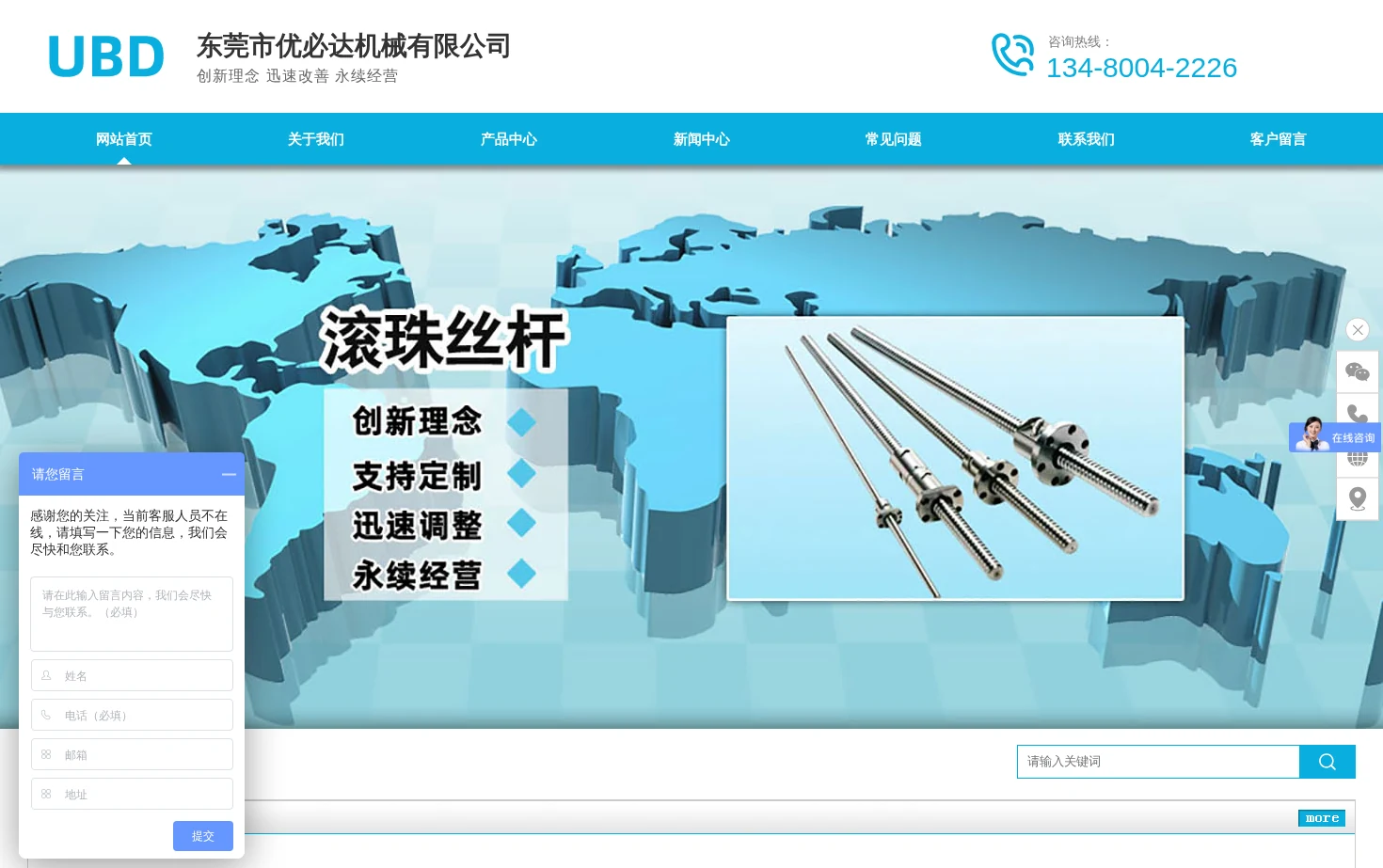Click the ball screw product photo in banner
This screenshot has width=1383, height=868.
click(x=955, y=458)
